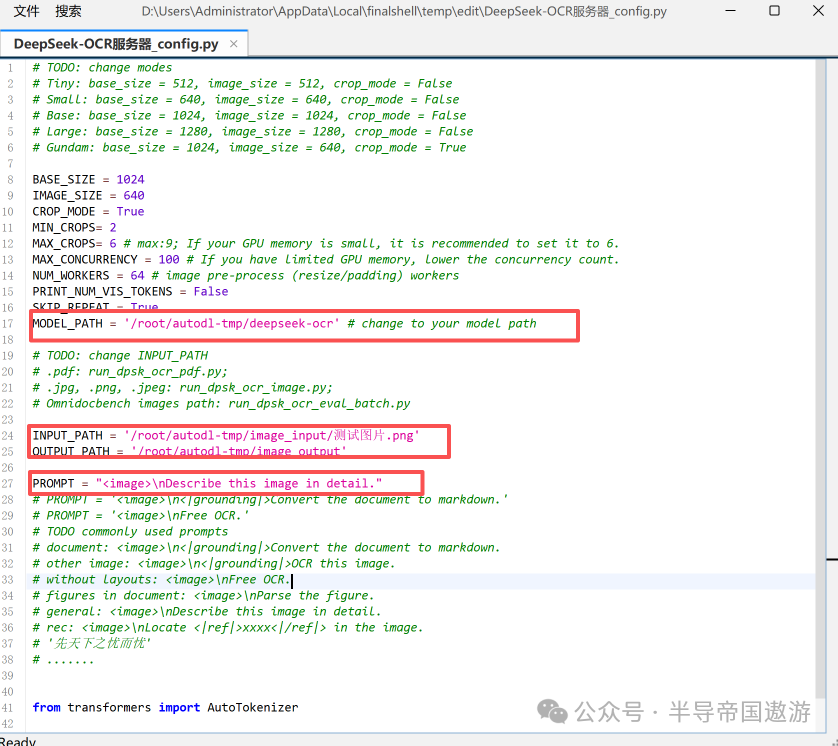Click the '# Large:' comment line
This screenshot has width=838, height=746.
(x=253, y=132)
